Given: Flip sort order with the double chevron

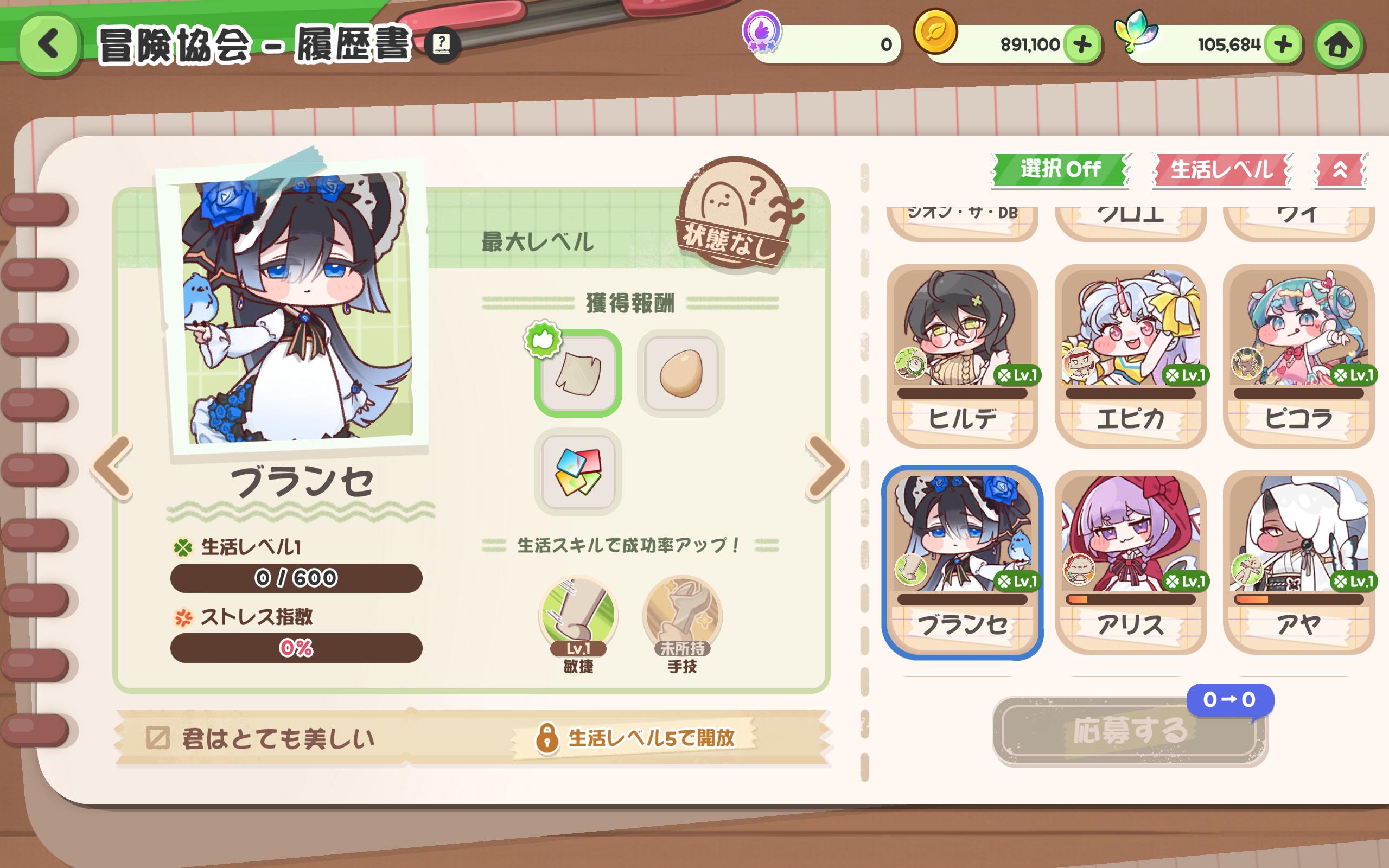Looking at the screenshot, I should (x=1340, y=169).
